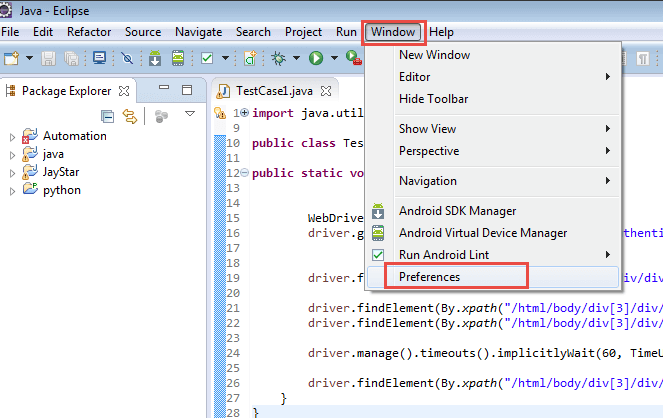Select the Package Explorer tab
This screenshot has width=663, height=418.
point(66,91)
